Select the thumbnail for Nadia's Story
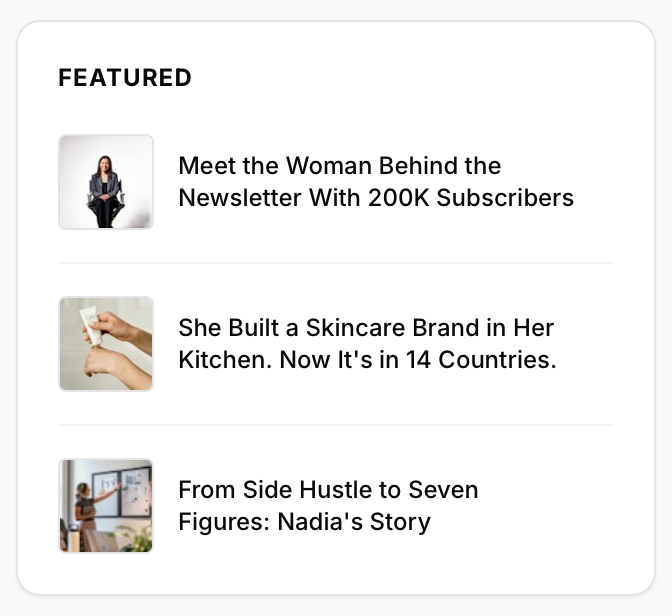 106,506
